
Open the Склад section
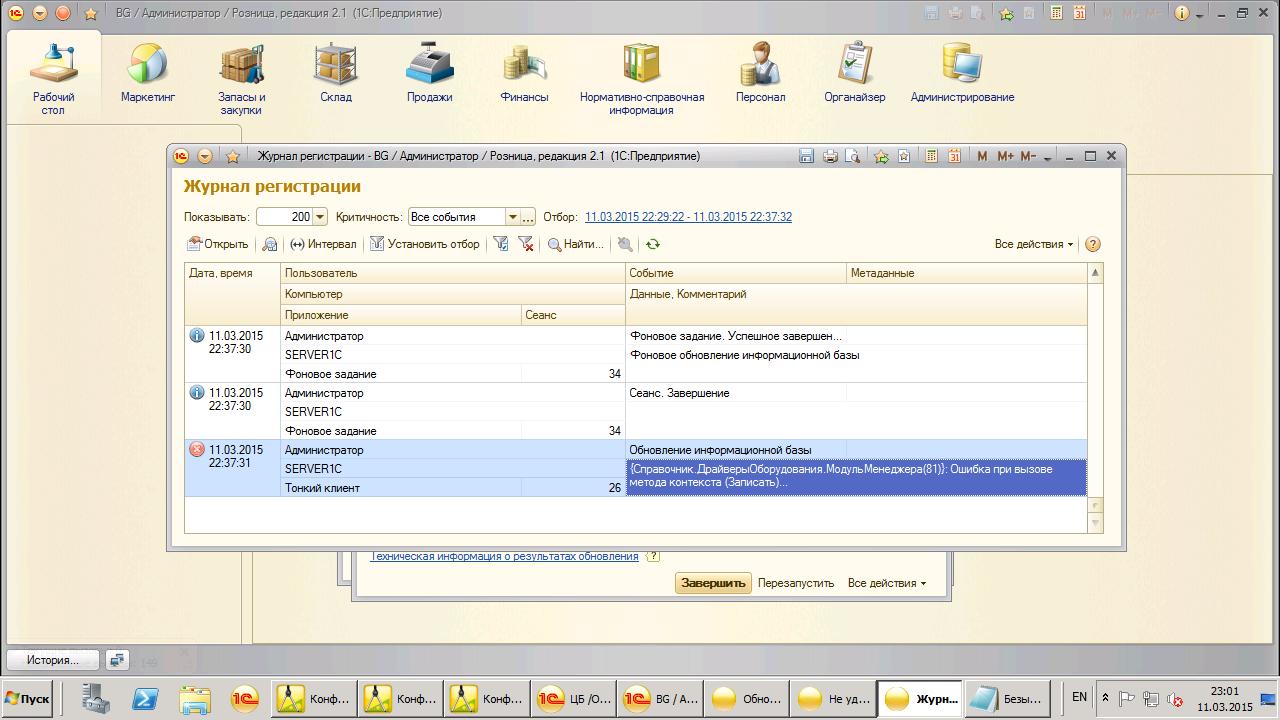[x=335, y=74]
